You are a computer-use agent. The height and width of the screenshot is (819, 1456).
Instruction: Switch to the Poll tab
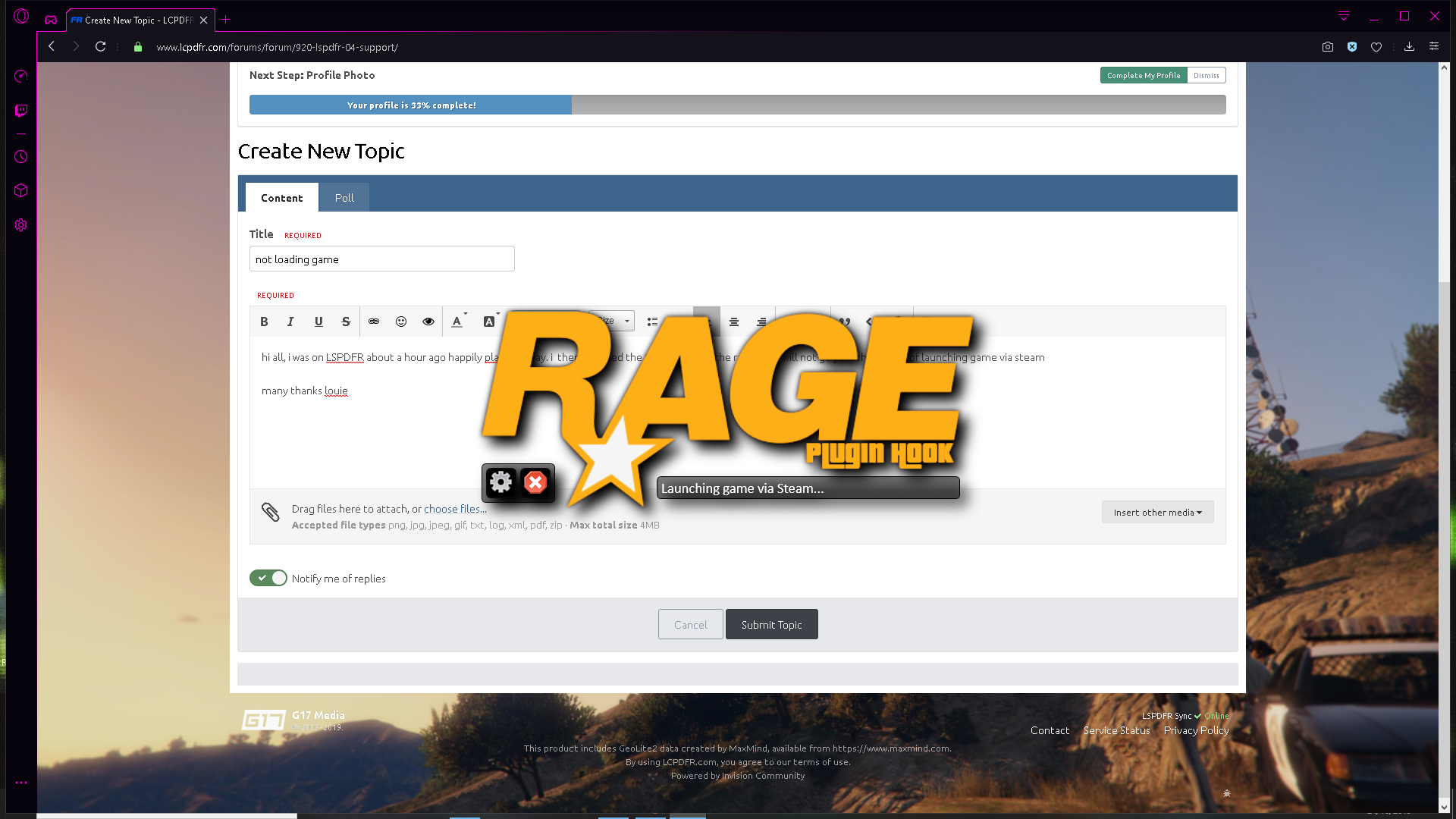pos(344,198)
